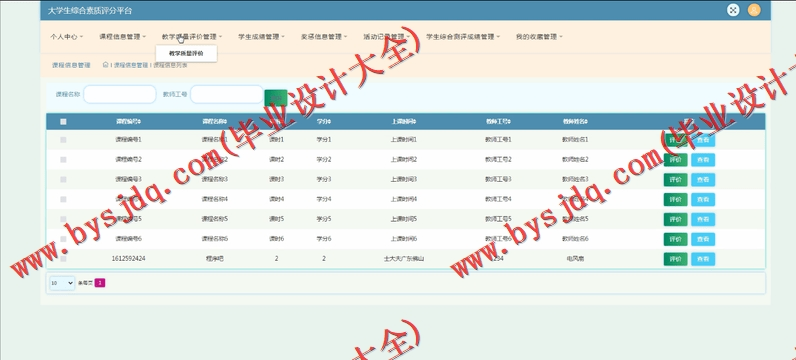796x360 pixels.
Task: Click 查看 button for 课程编号1 row
Action: [703, 140]
